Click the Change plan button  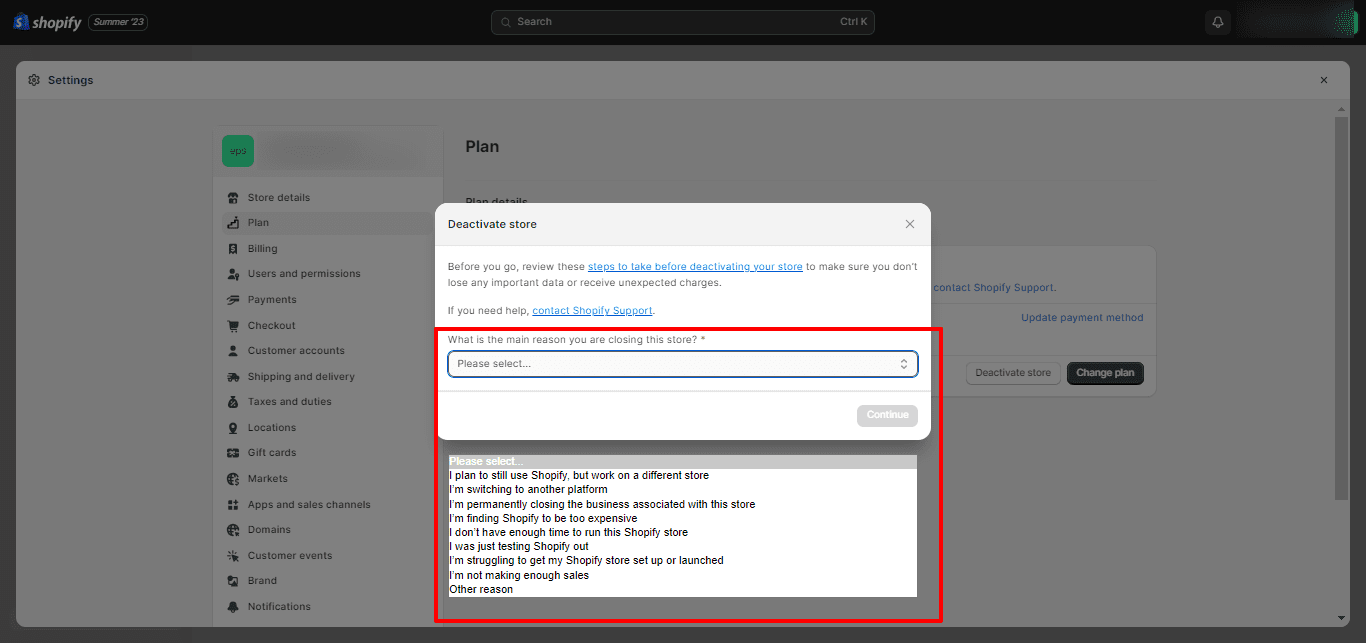[1105, 373]
